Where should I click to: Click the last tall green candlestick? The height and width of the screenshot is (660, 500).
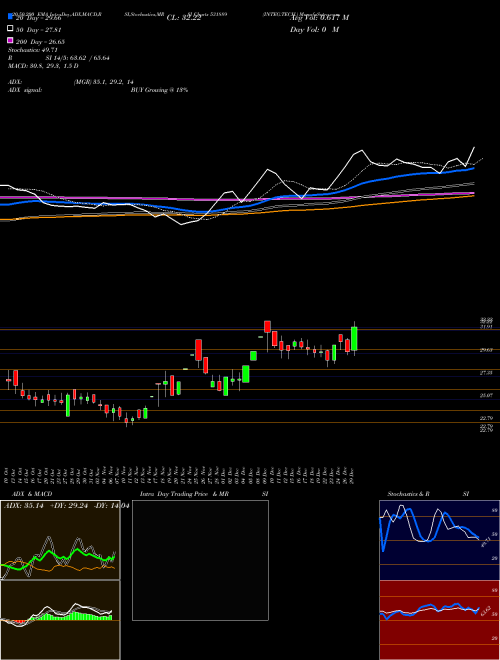click(x=354, y=338)
